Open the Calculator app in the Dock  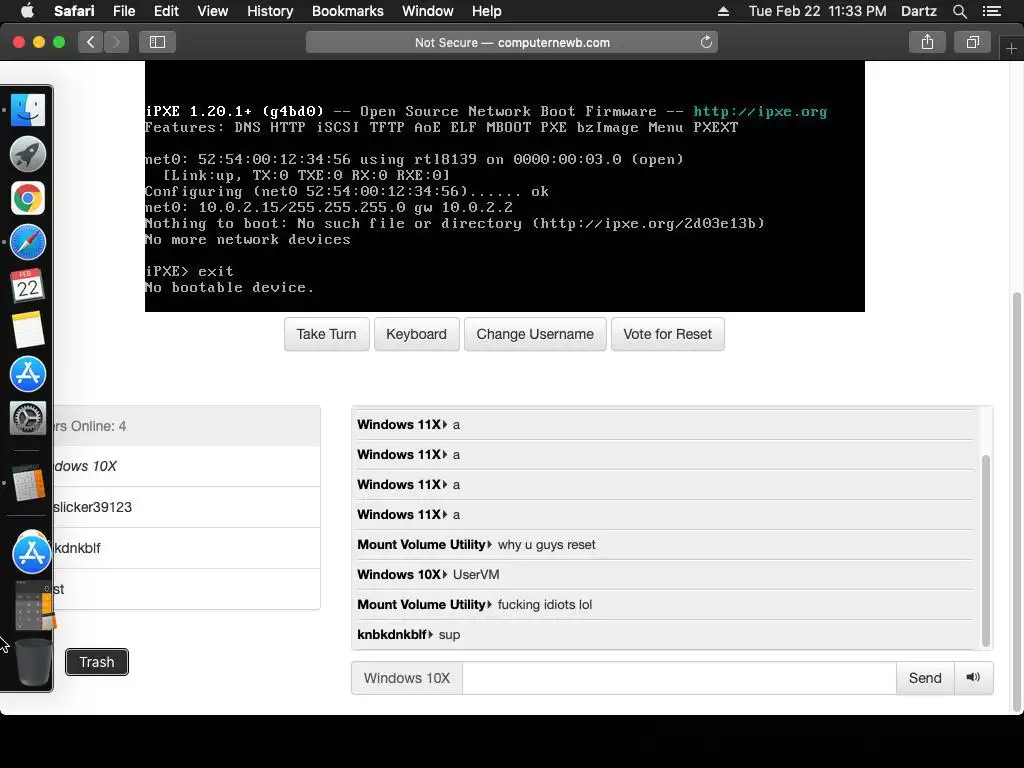click(x=29, y=483)
